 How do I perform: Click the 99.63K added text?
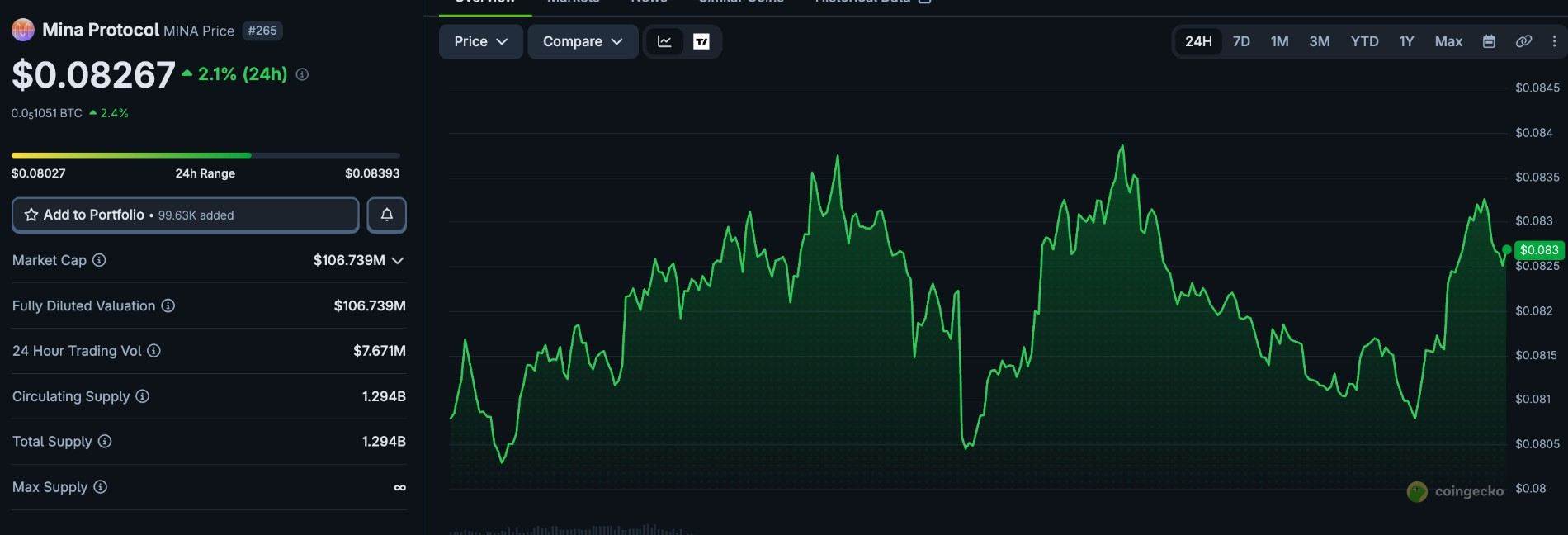(x=196, y=215)
